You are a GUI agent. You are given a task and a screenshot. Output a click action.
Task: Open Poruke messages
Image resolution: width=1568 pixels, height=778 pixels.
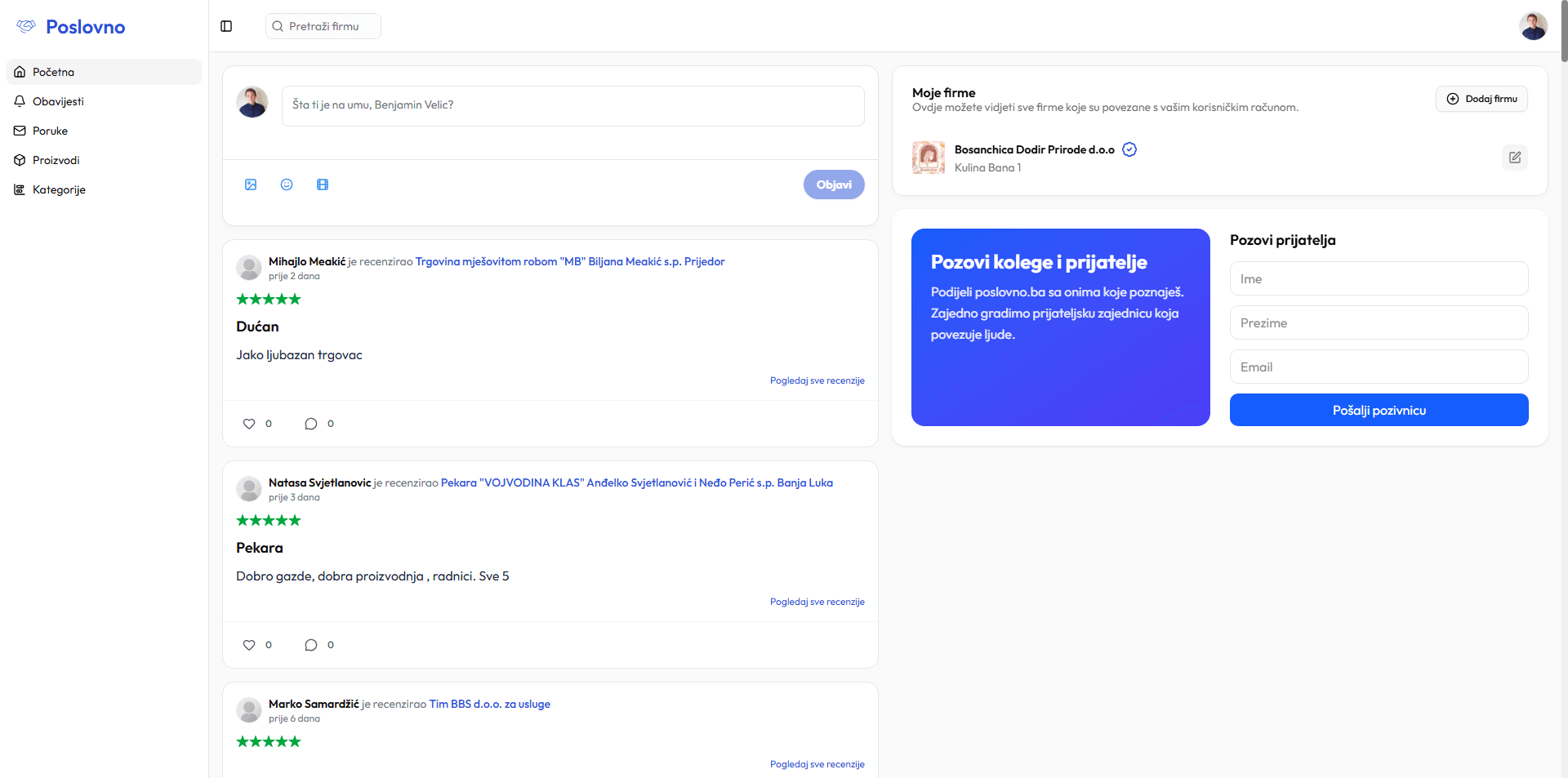click(104, 131)
